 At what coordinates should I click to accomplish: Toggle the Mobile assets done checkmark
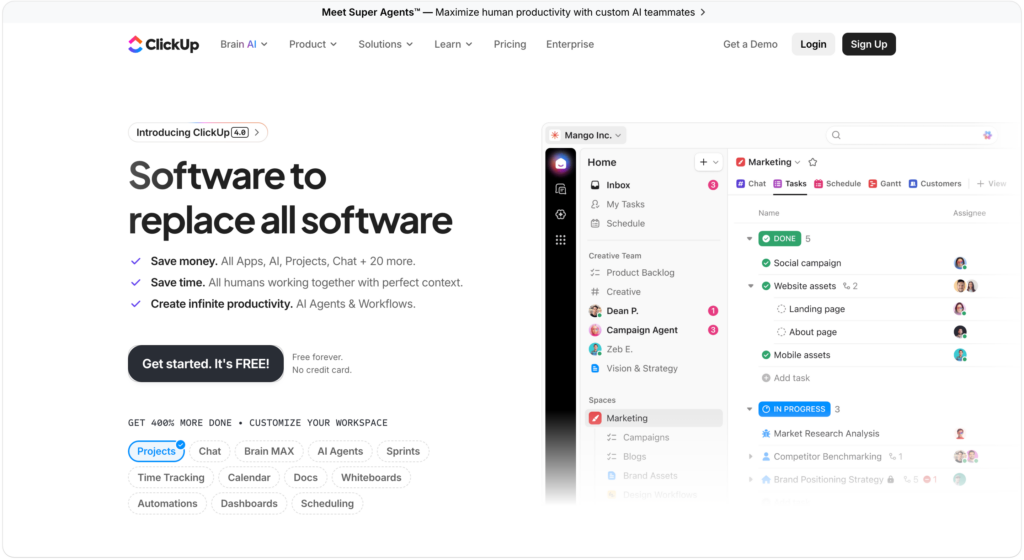[766, 355]
